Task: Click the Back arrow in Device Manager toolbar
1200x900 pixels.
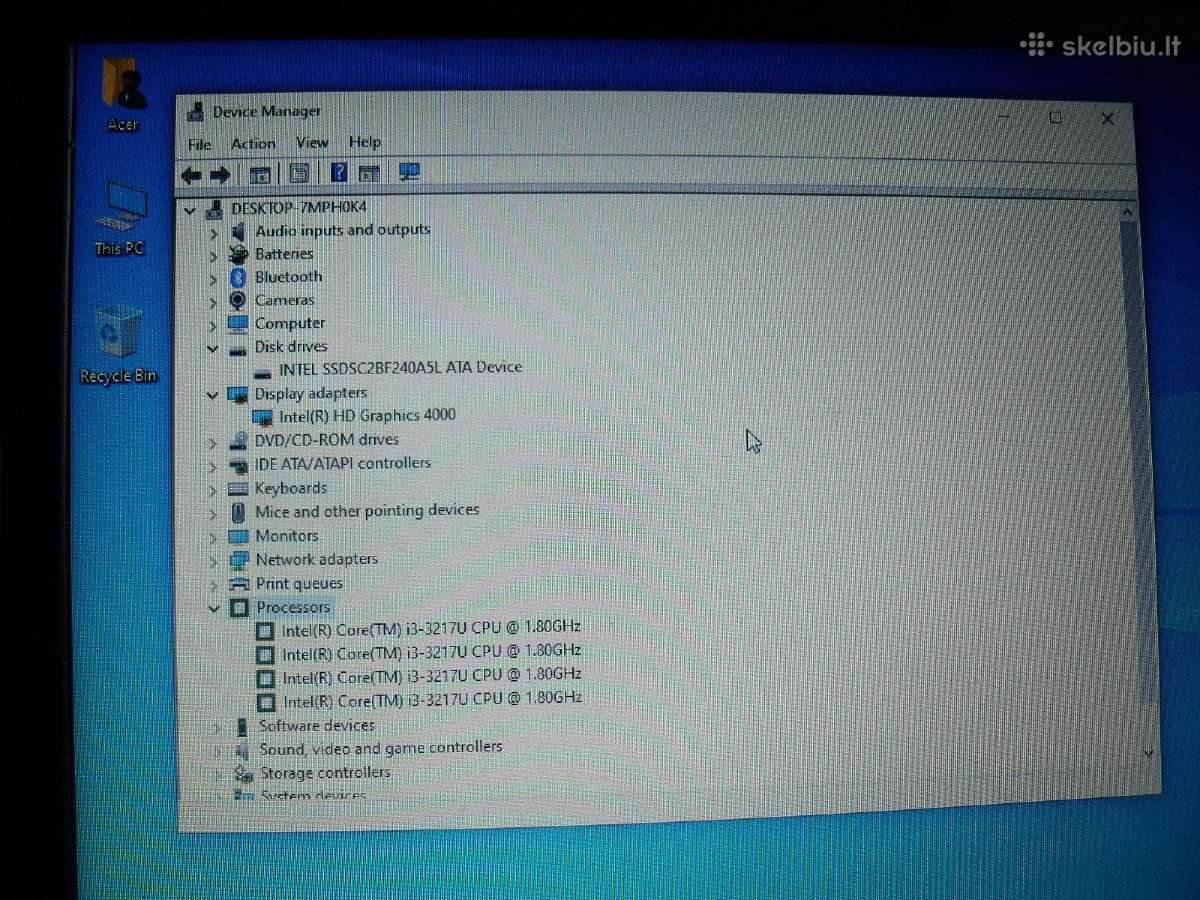Action: pos(191,175)
